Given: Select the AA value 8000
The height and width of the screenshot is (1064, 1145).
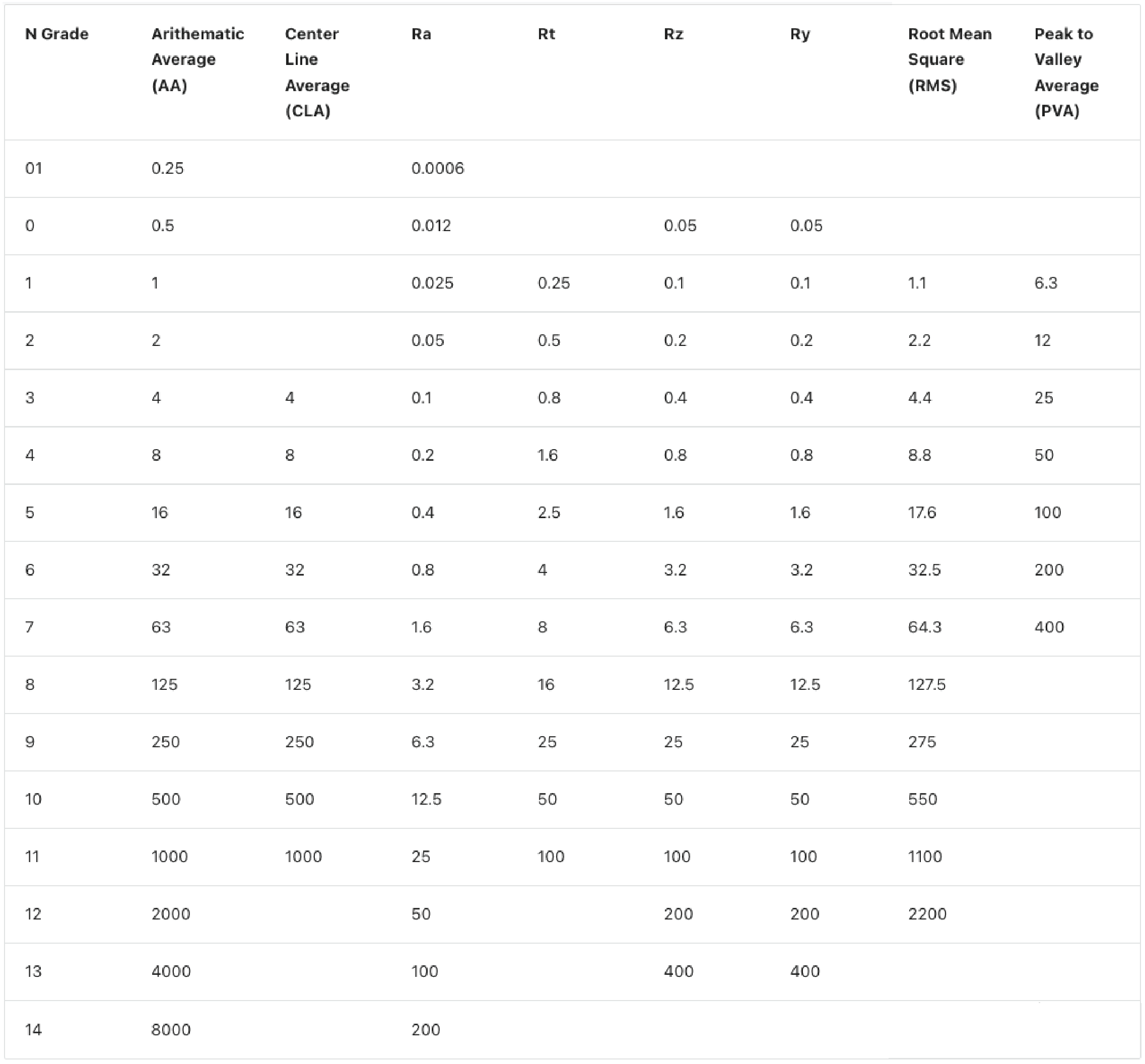Looking at the screenshot, I should point(170,1029).
